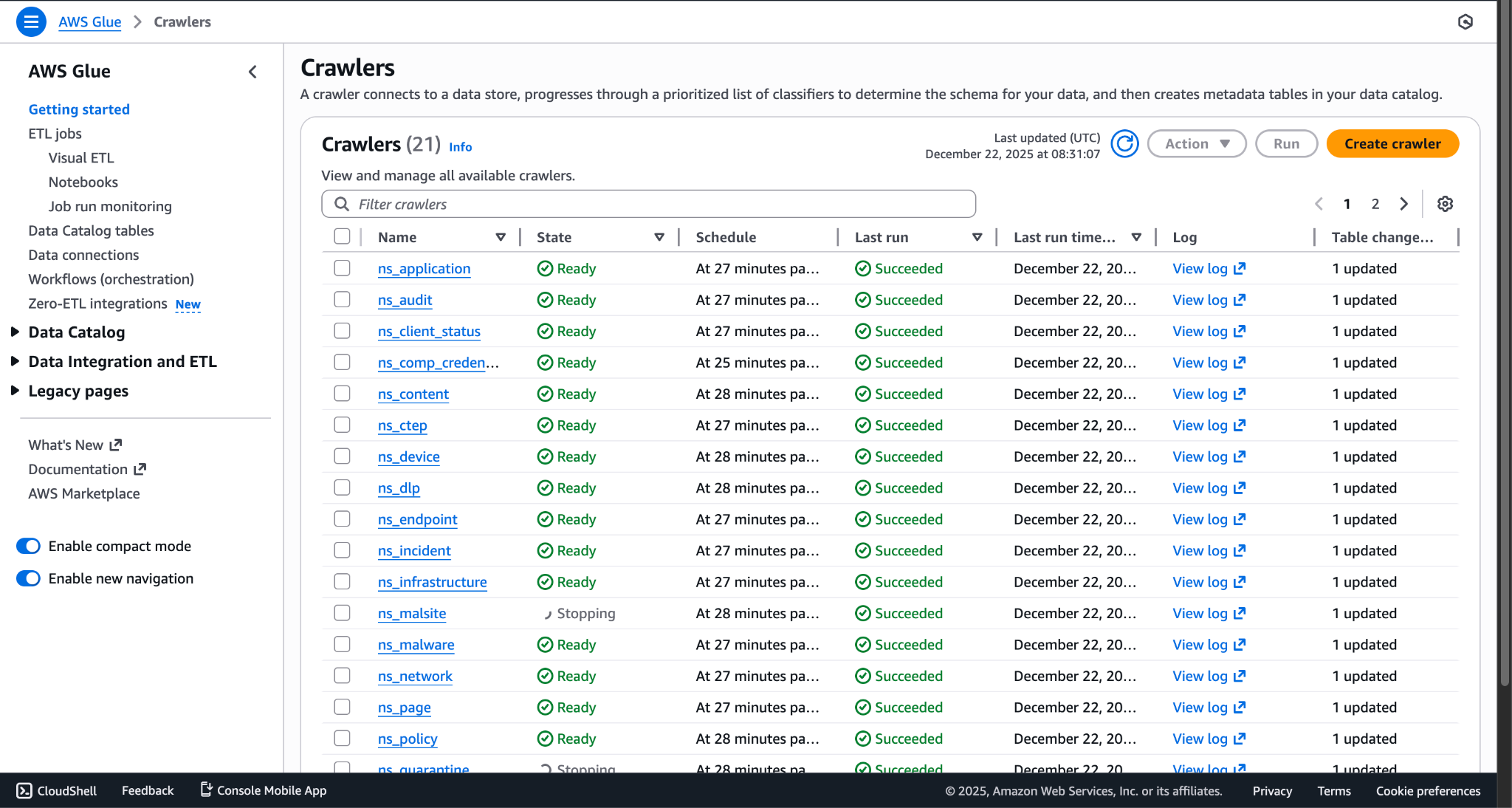Open Job run monitoring in sidebar
Viewport: 1512px width, 808px height.
click(x=110, y=207)
